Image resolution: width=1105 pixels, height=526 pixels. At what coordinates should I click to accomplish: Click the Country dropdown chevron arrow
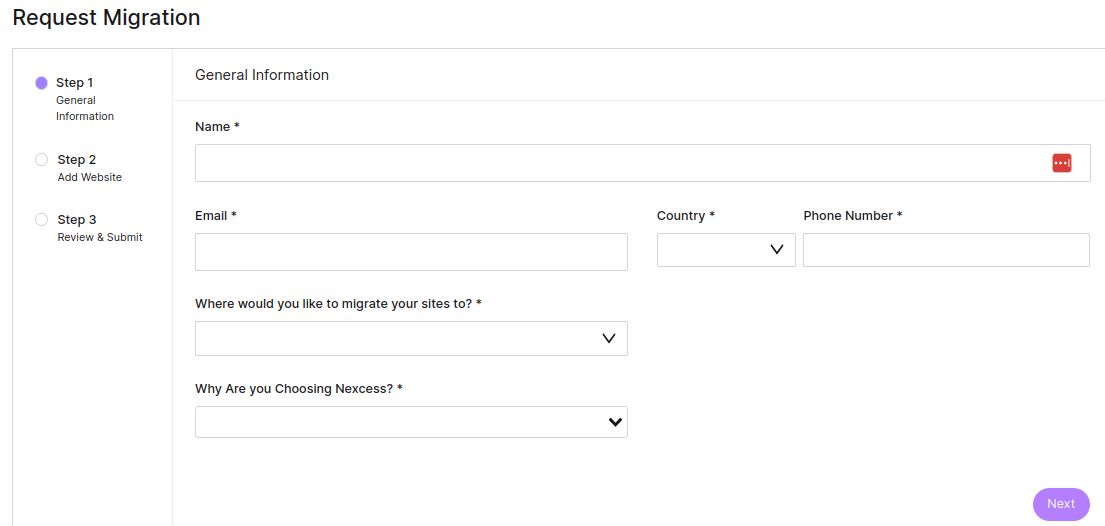(x=776, y=250)
